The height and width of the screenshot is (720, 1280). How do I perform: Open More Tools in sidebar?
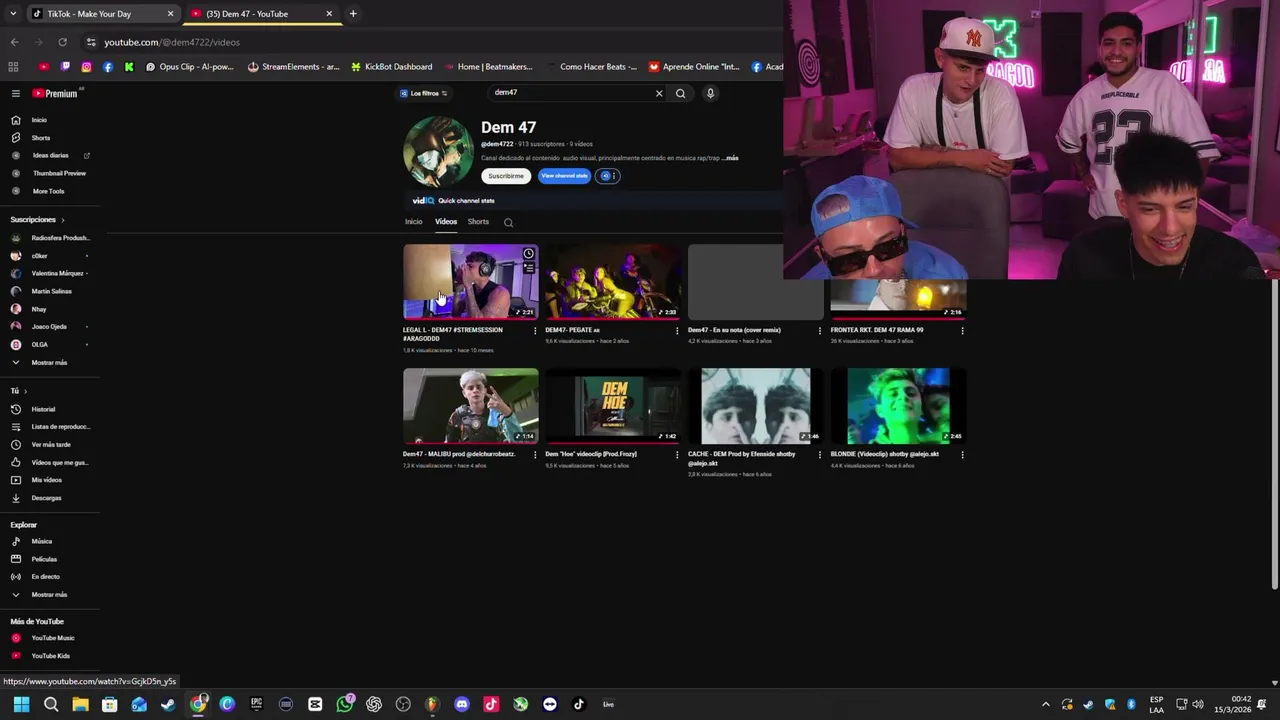(48, 191)
